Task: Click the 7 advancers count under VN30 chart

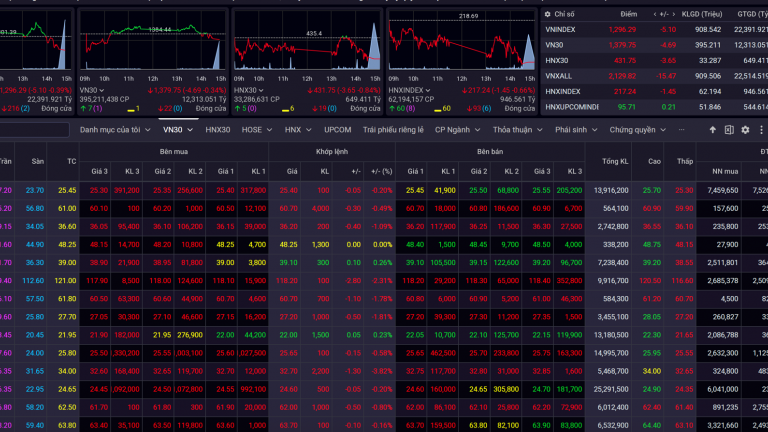Action: [91, 108]
